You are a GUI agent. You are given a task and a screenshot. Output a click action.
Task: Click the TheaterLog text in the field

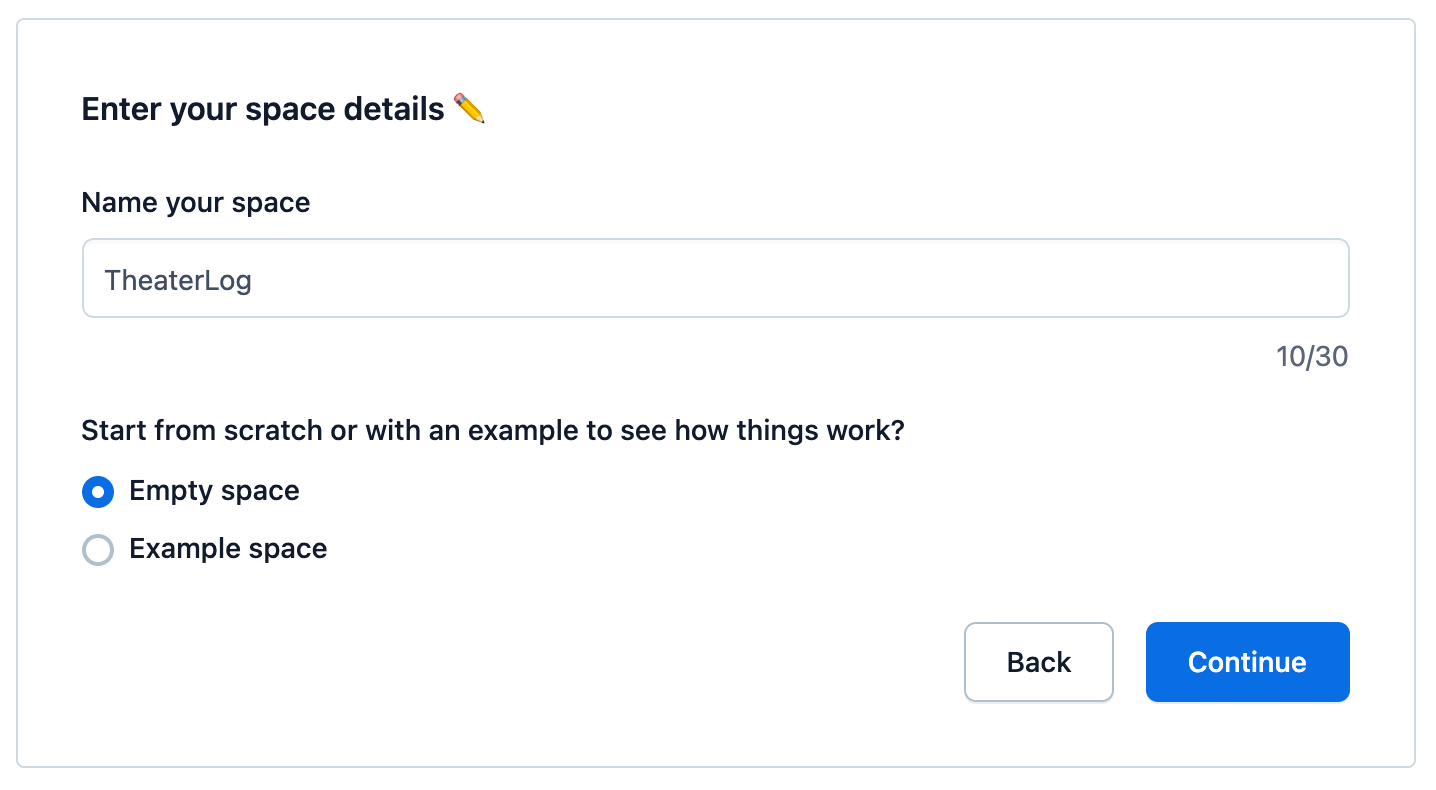pyautogui.click(x=177, y=280)
